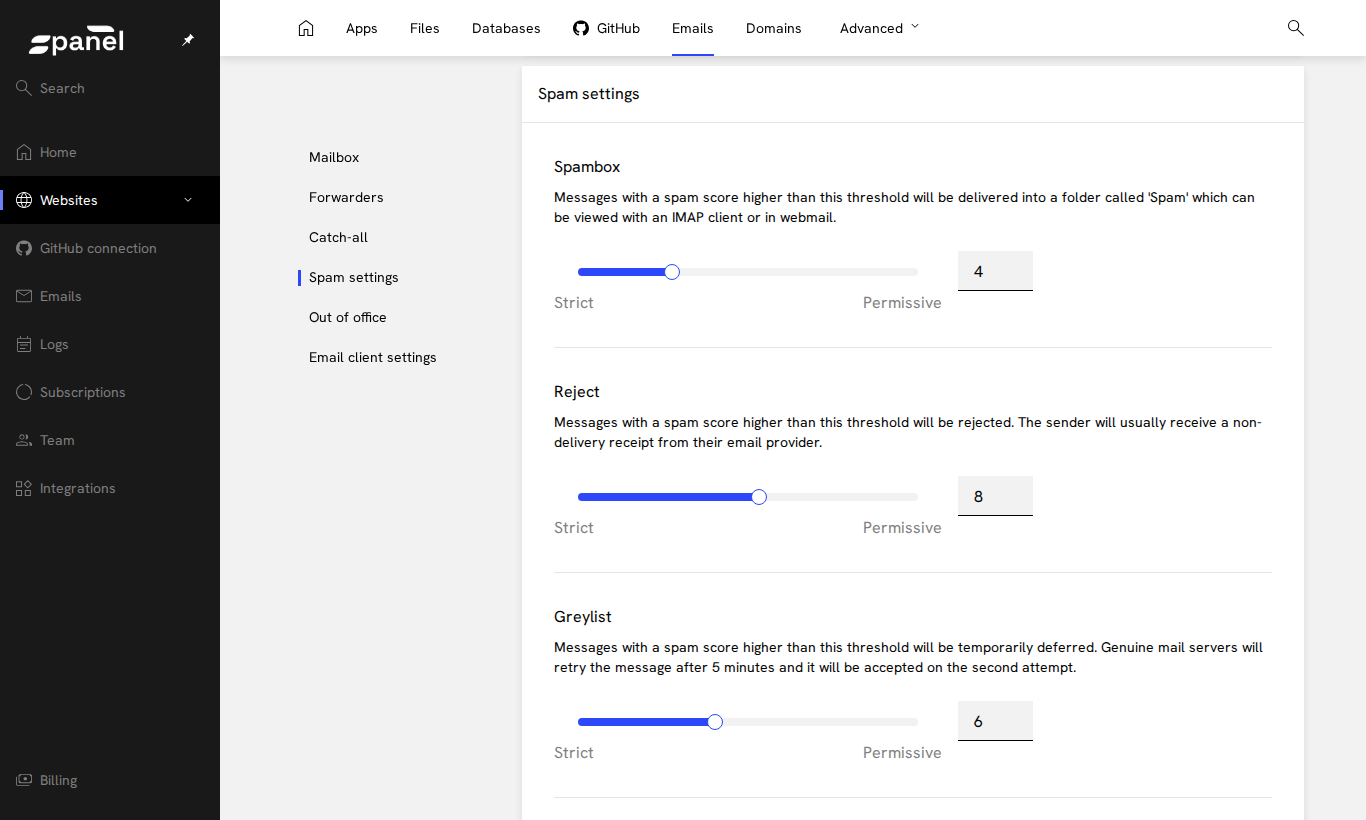
Task: Click the GitHub connection icon in sidebar
Action: point(24,248)
